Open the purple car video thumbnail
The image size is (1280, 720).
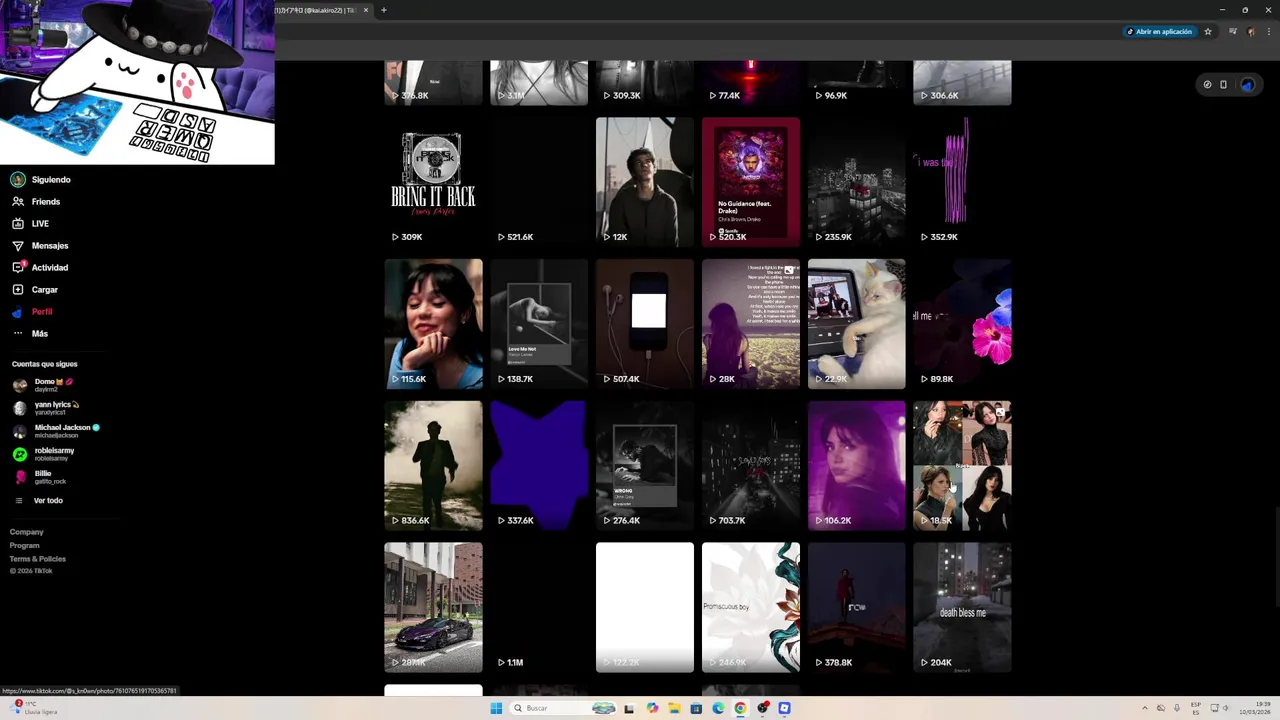[433, 608]
